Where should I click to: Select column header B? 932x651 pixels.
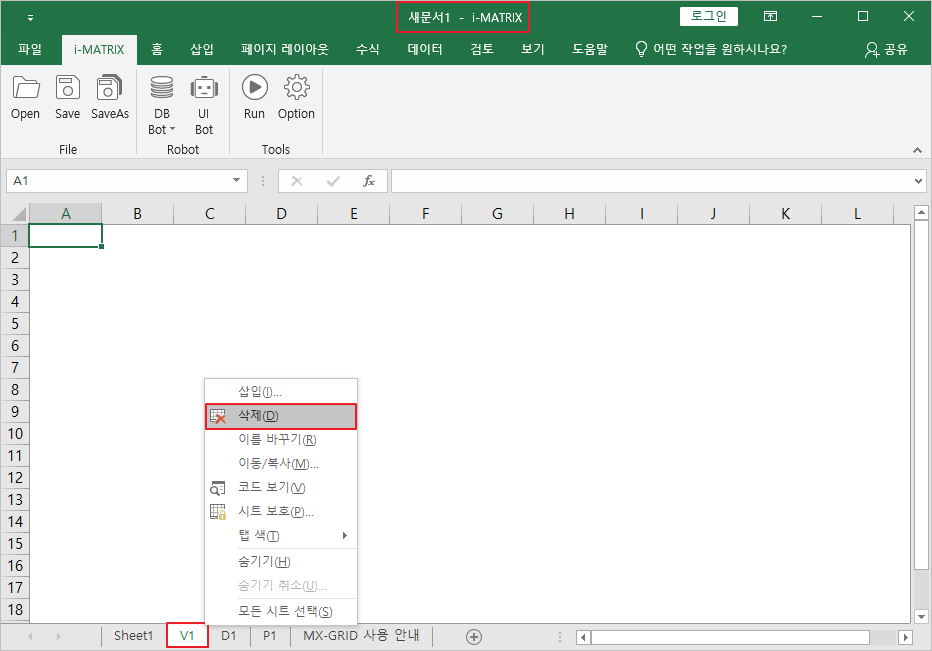137,214
